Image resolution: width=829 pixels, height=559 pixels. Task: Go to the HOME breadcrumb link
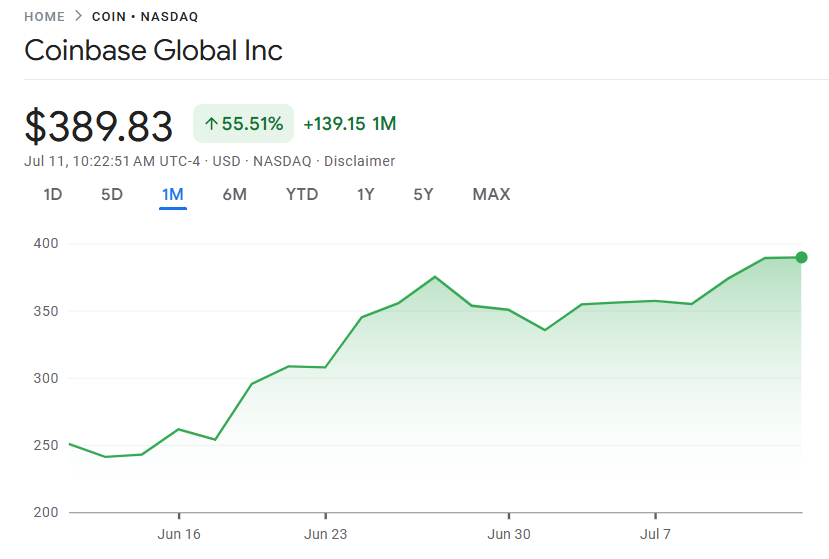(44, 17)
